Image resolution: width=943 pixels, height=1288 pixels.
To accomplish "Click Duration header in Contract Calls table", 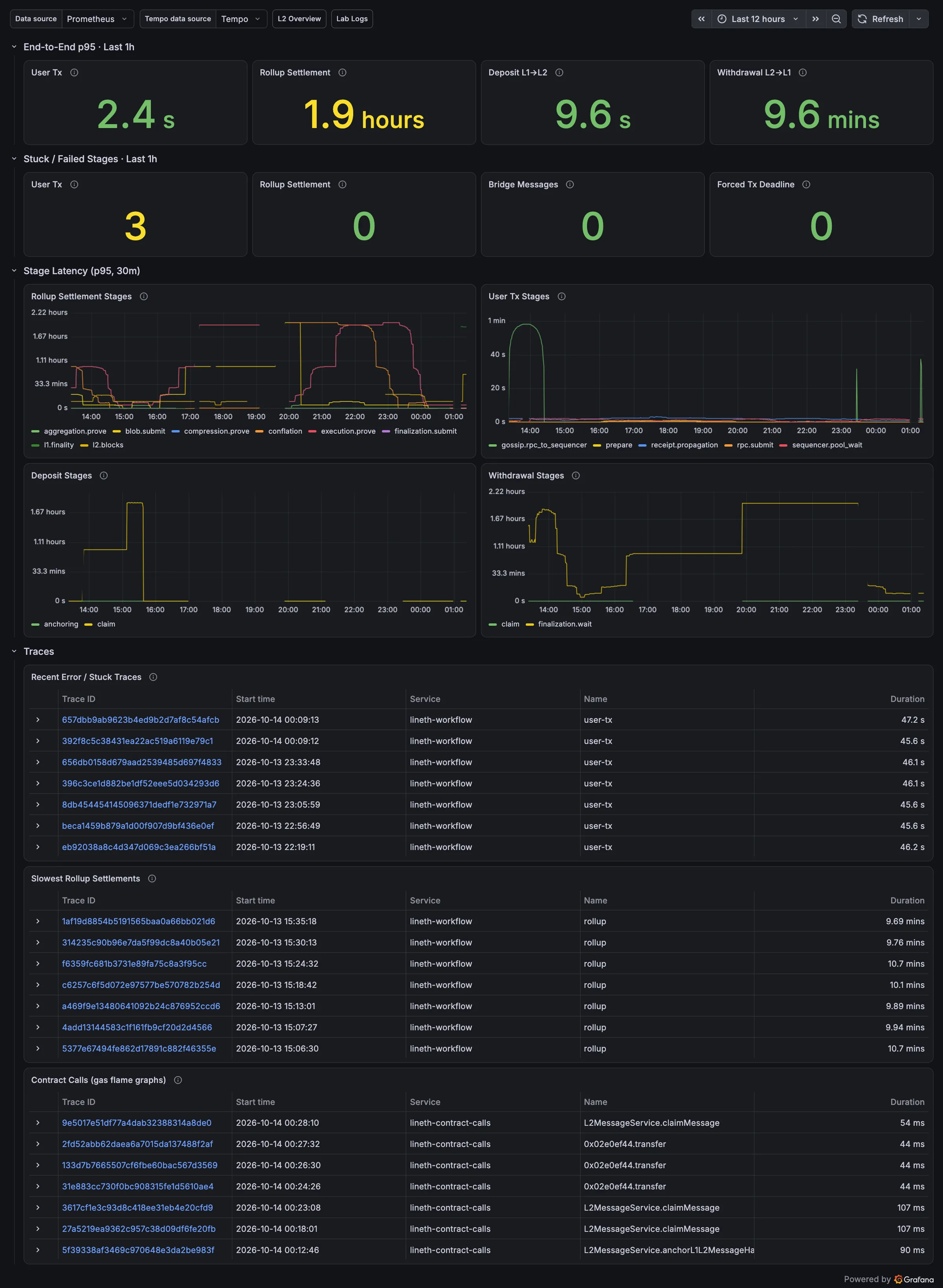I will click(x=907, y=1101).
